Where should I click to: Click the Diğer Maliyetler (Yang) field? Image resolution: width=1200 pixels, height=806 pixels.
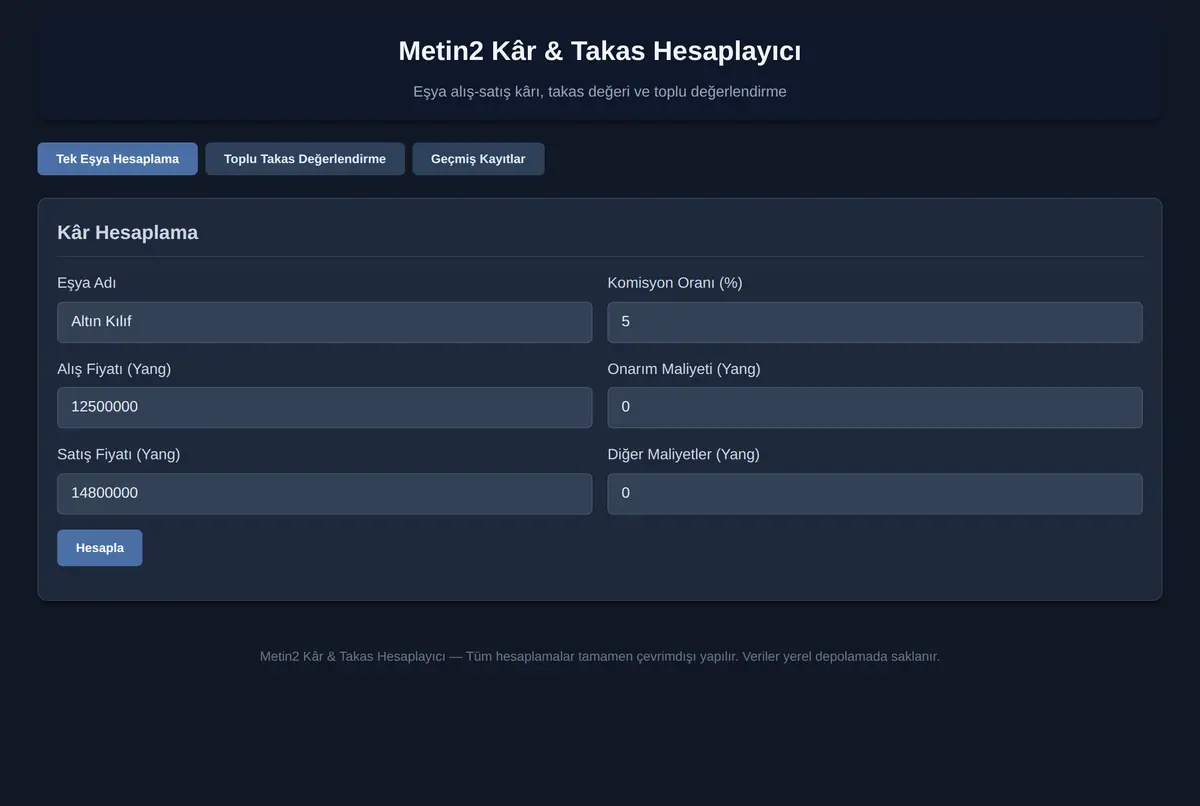pos(875,493)
